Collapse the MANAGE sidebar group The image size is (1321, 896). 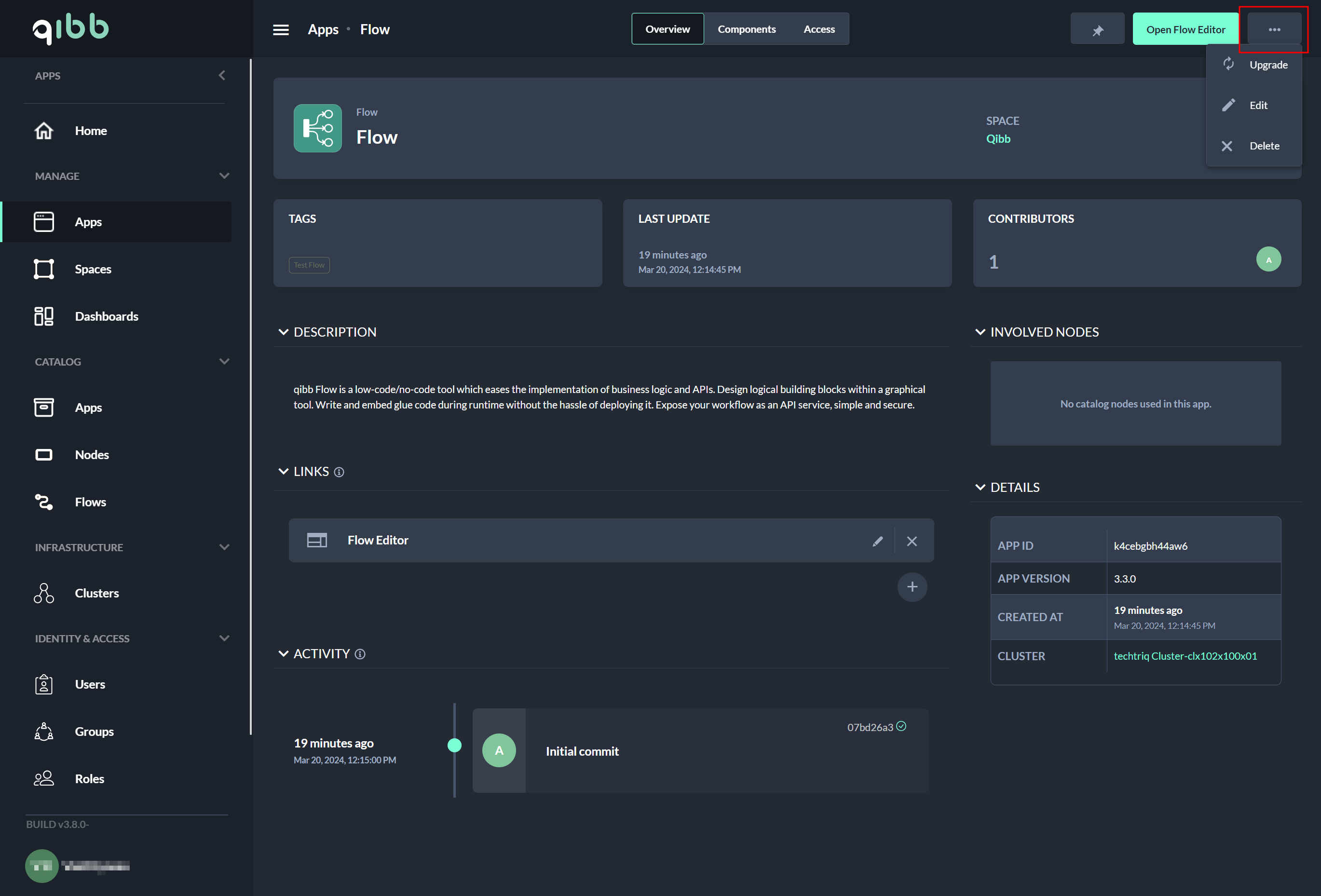224,176
